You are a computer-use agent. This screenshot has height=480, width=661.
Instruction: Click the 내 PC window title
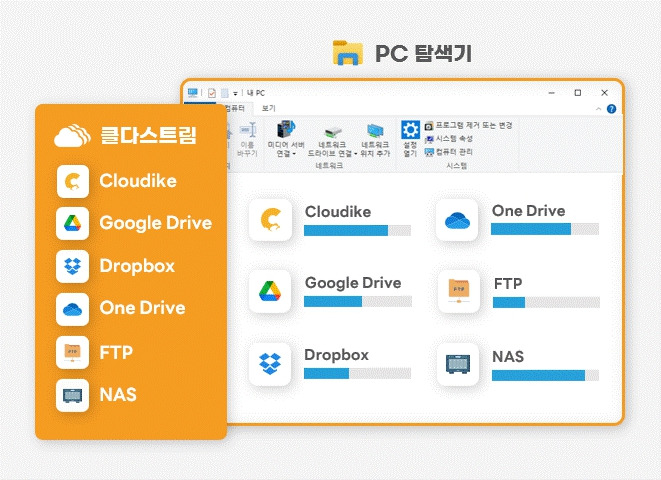256,93
